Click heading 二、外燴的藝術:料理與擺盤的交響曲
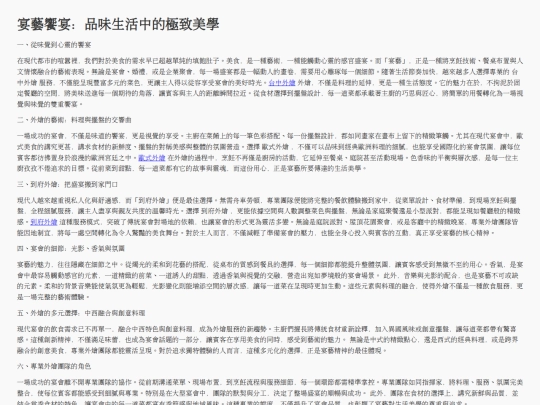The width and height of the screenshot is (540, 405). pos(74,120)
